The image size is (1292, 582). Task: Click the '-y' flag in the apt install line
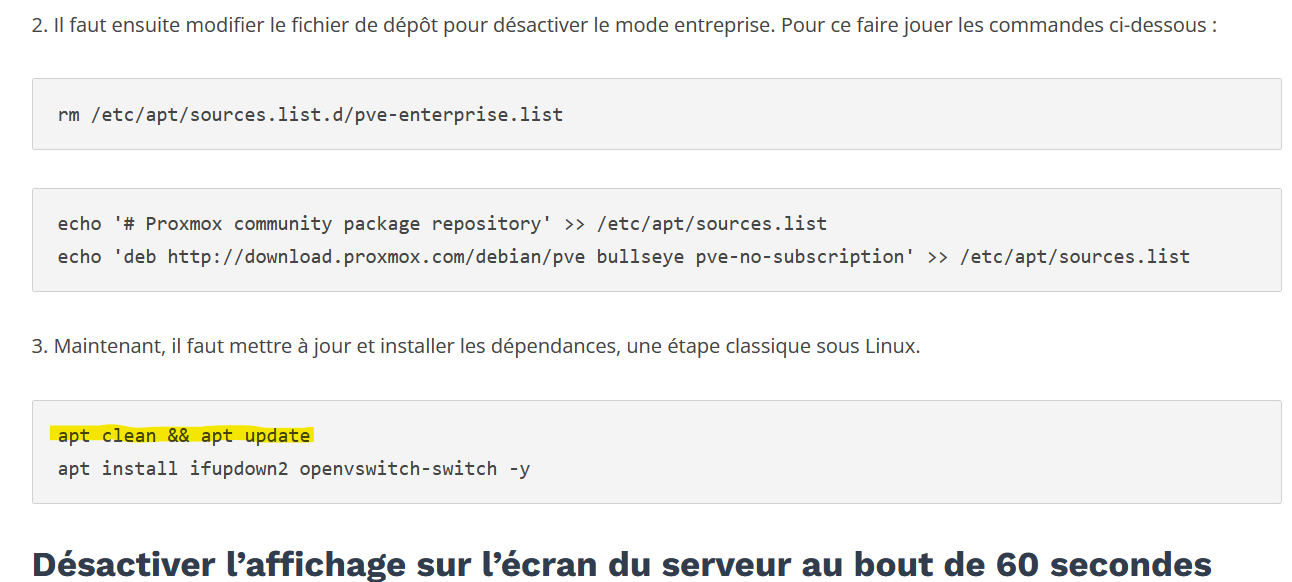pyautogui.click(x=520, y=468)
